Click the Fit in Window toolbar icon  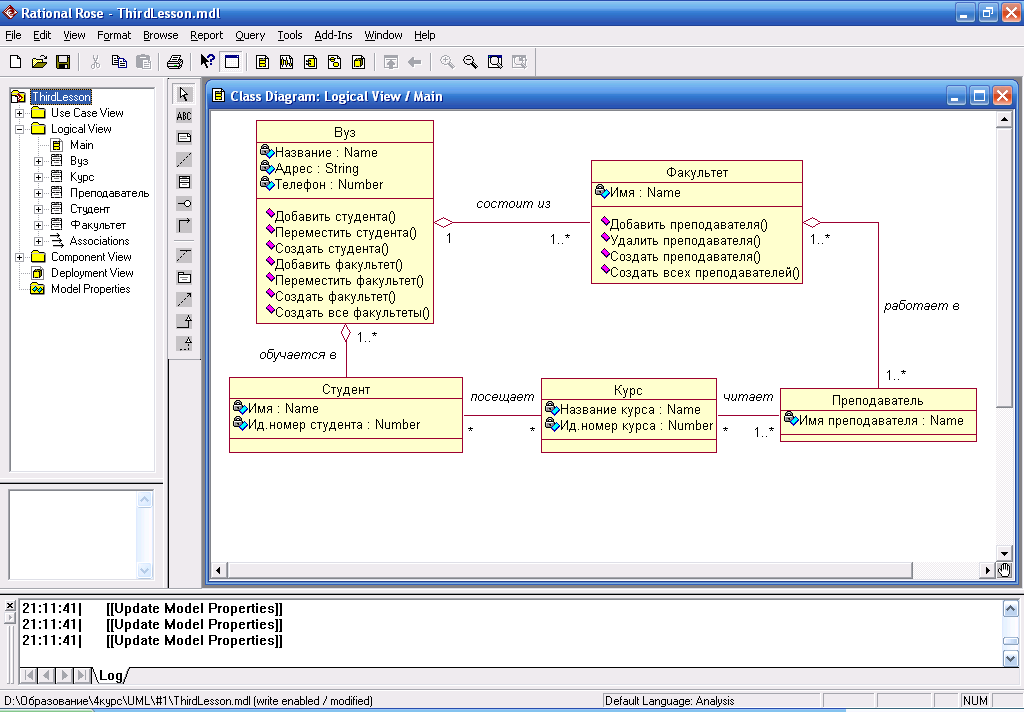pos(495,62)
